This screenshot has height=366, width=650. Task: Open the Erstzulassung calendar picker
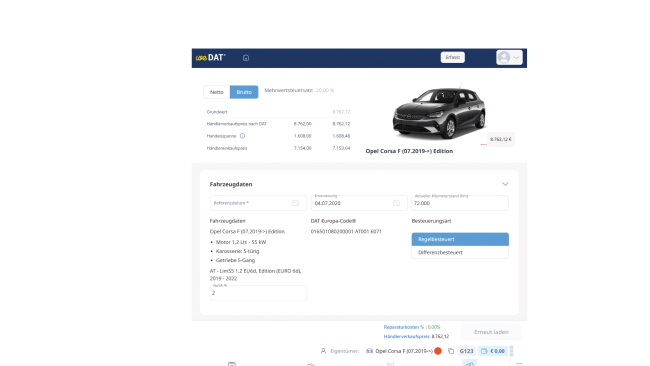pos(396,203)
